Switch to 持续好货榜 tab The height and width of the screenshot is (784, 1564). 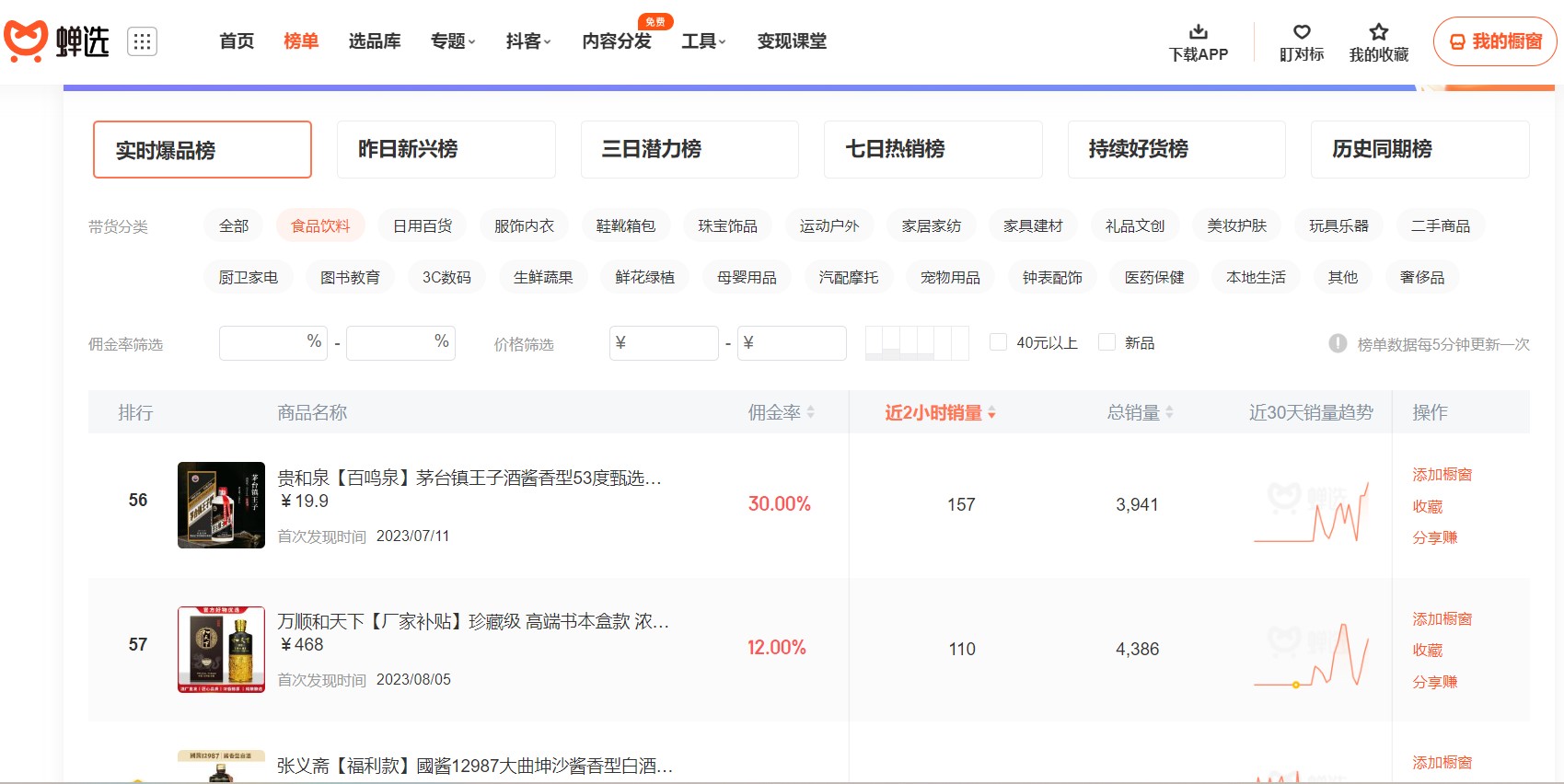click(1176, 149)
